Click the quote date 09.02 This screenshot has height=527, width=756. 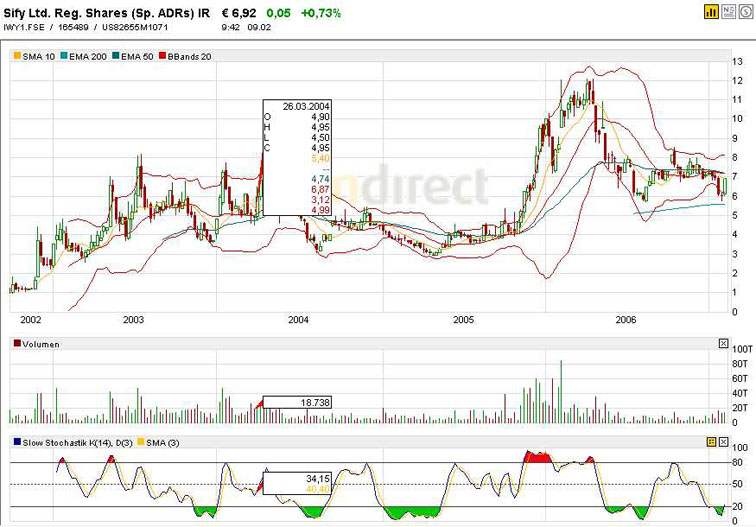(x=259, y=27)
